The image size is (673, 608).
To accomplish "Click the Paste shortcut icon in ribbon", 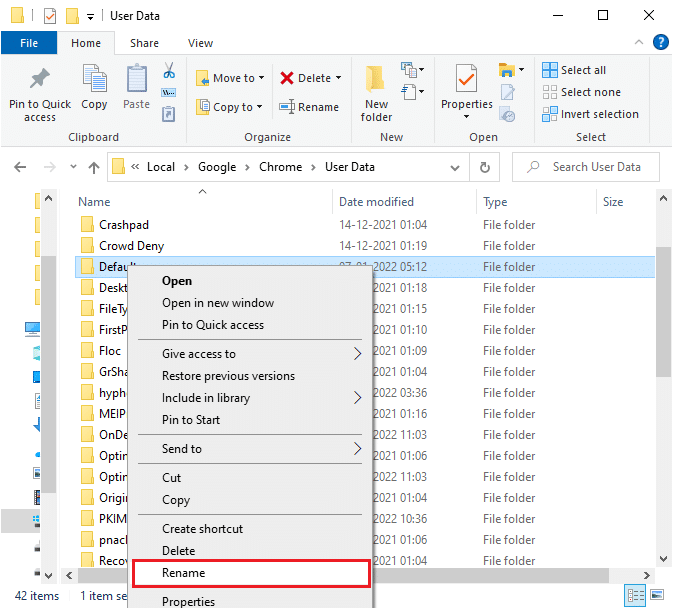I will [168, 114].
